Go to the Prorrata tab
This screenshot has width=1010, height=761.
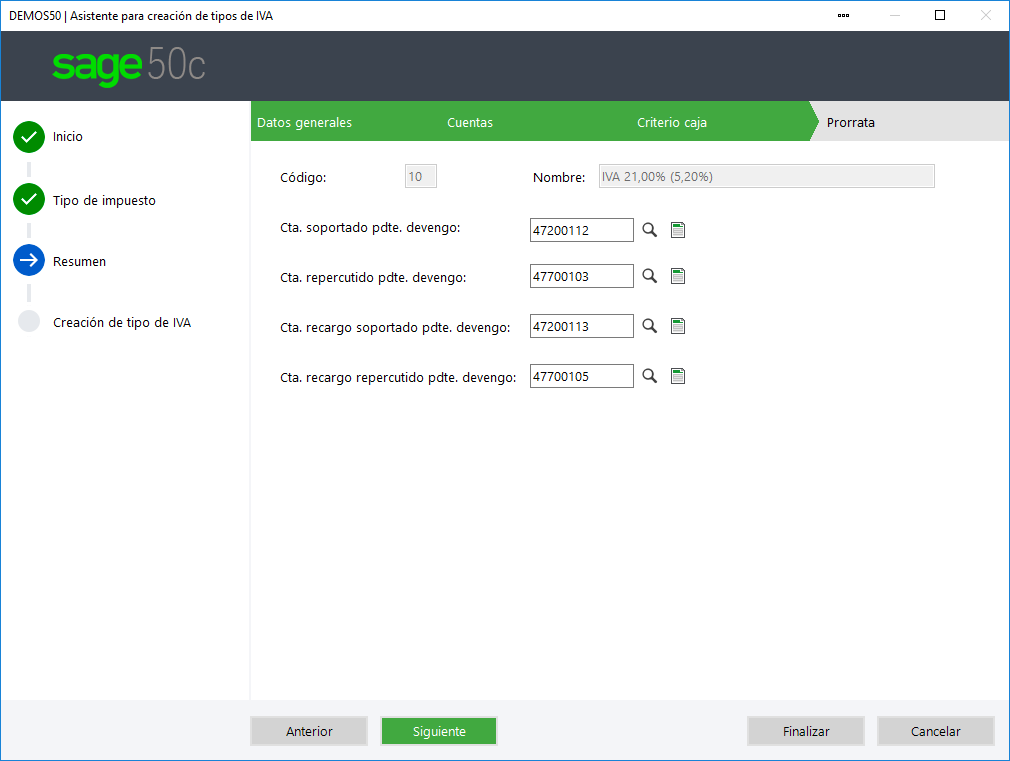(850, 122)
